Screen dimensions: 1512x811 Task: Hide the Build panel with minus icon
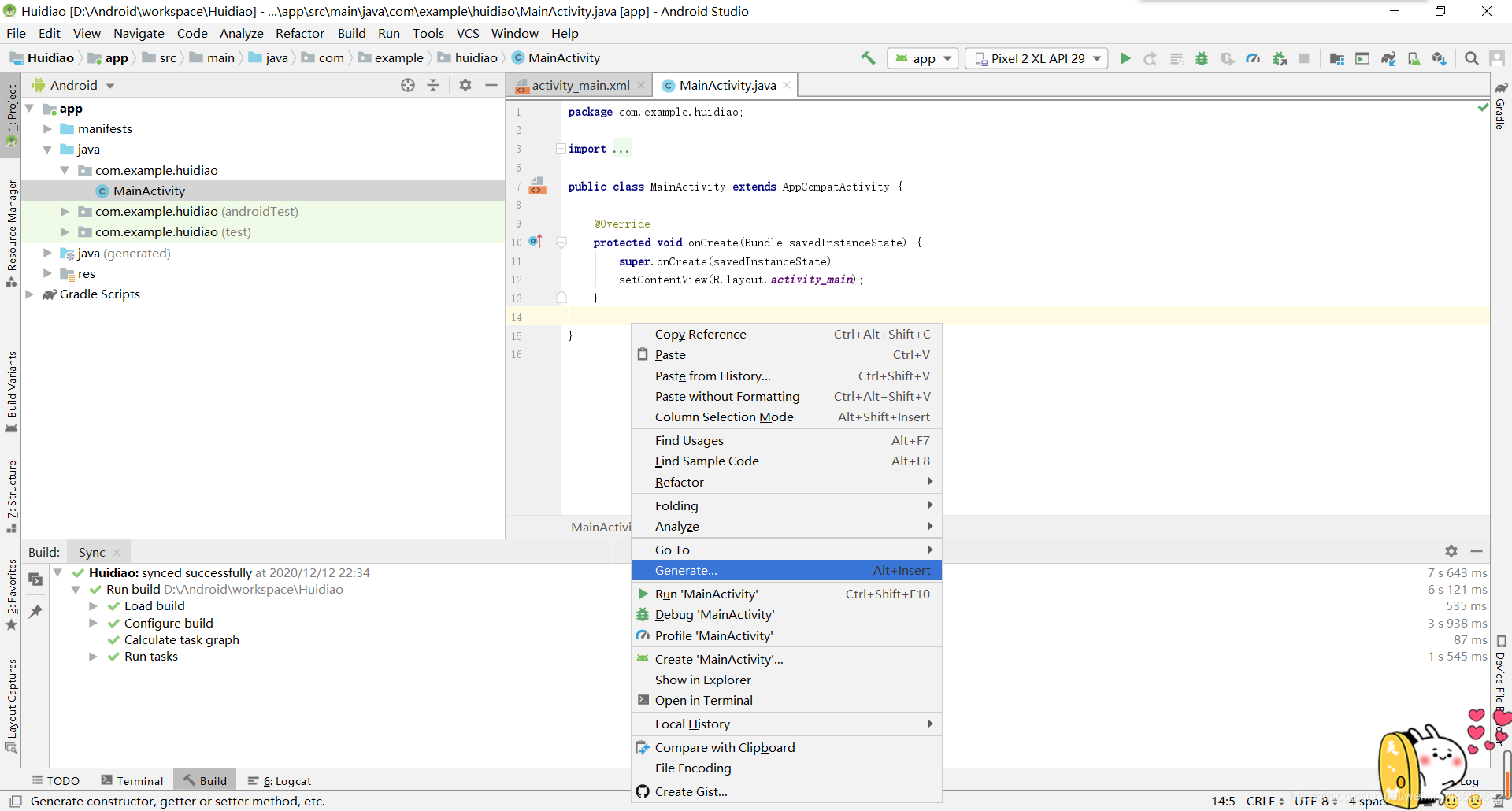(1477, 551)
